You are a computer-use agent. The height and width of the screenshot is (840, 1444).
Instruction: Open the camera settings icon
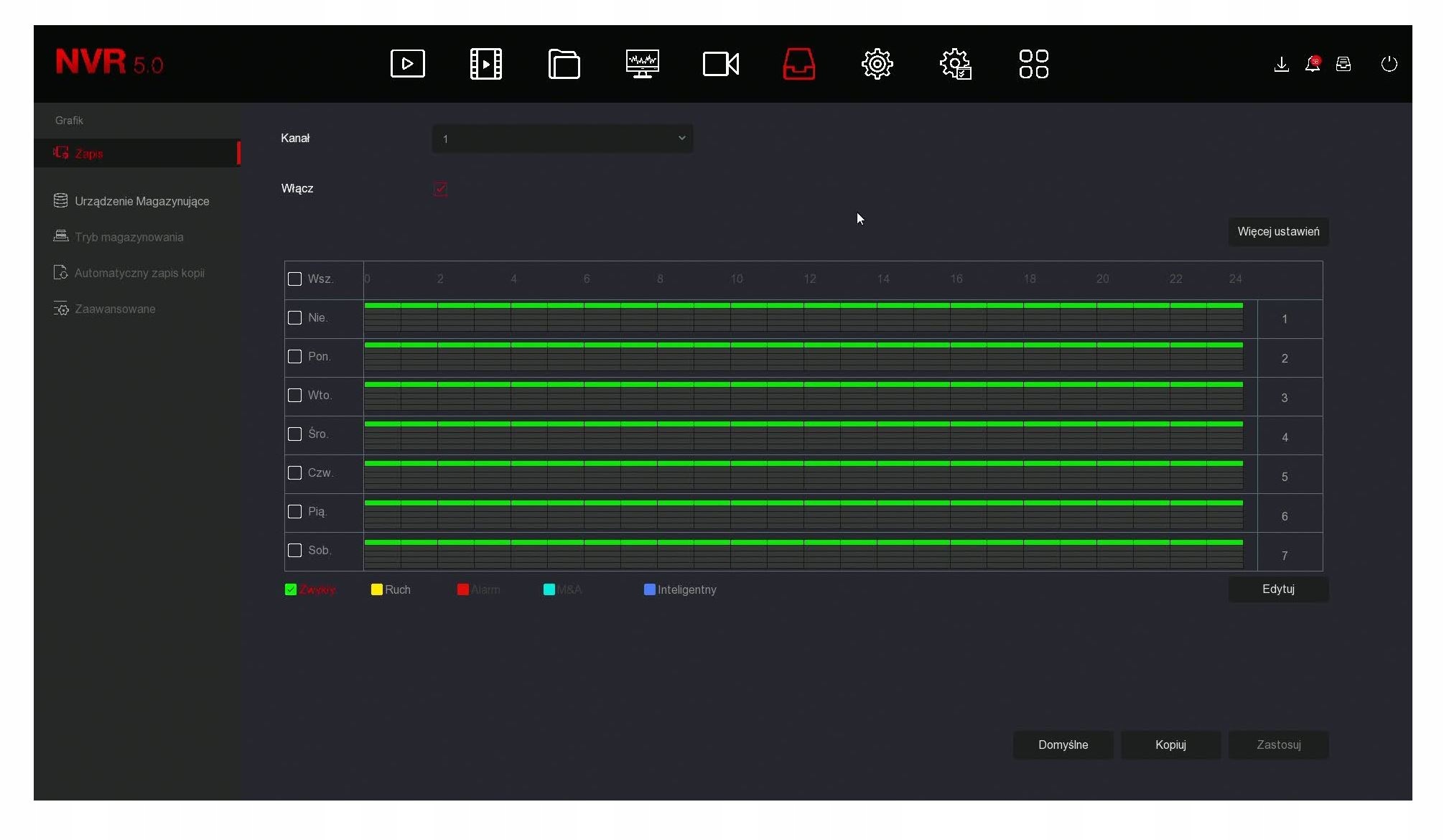[720, 64]
